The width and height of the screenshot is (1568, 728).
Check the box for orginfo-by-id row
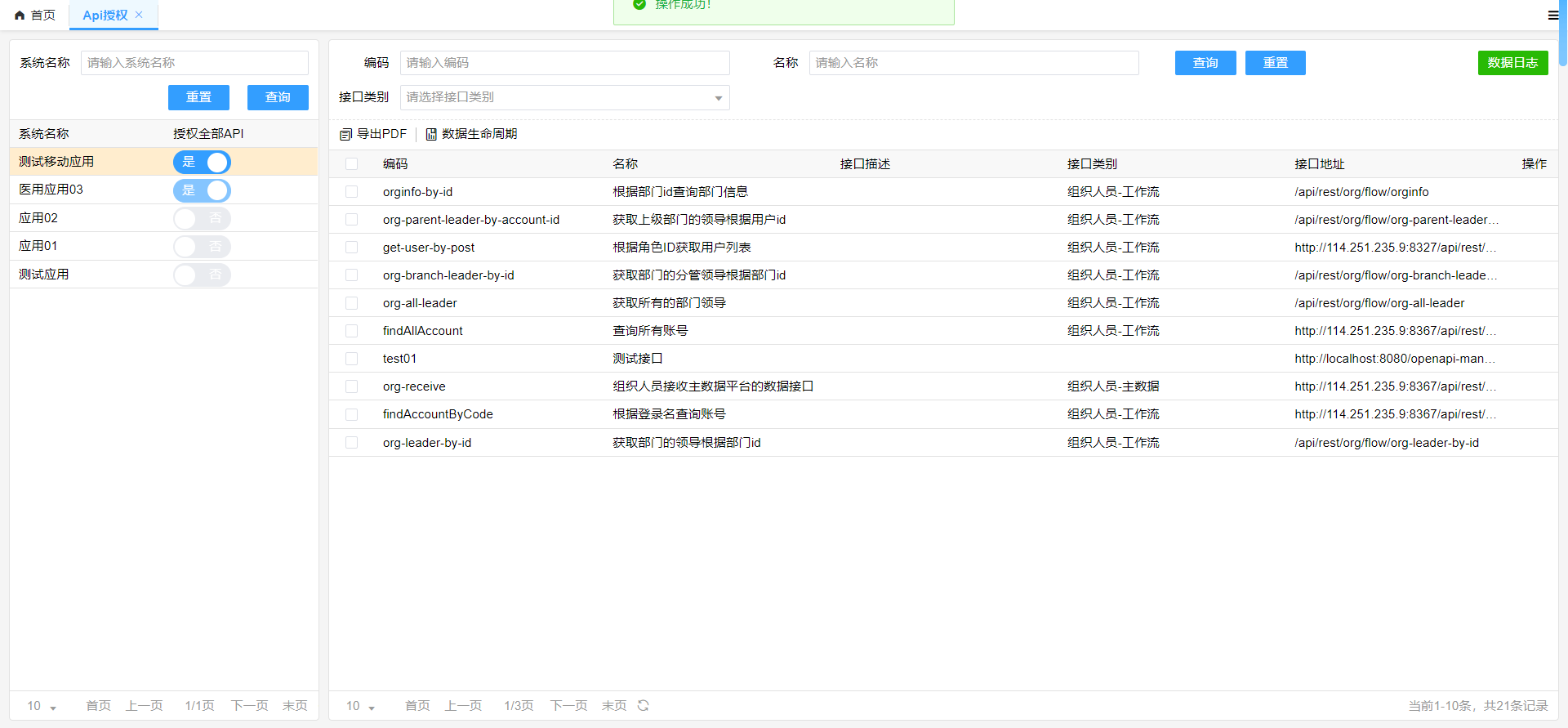[351, 192]
